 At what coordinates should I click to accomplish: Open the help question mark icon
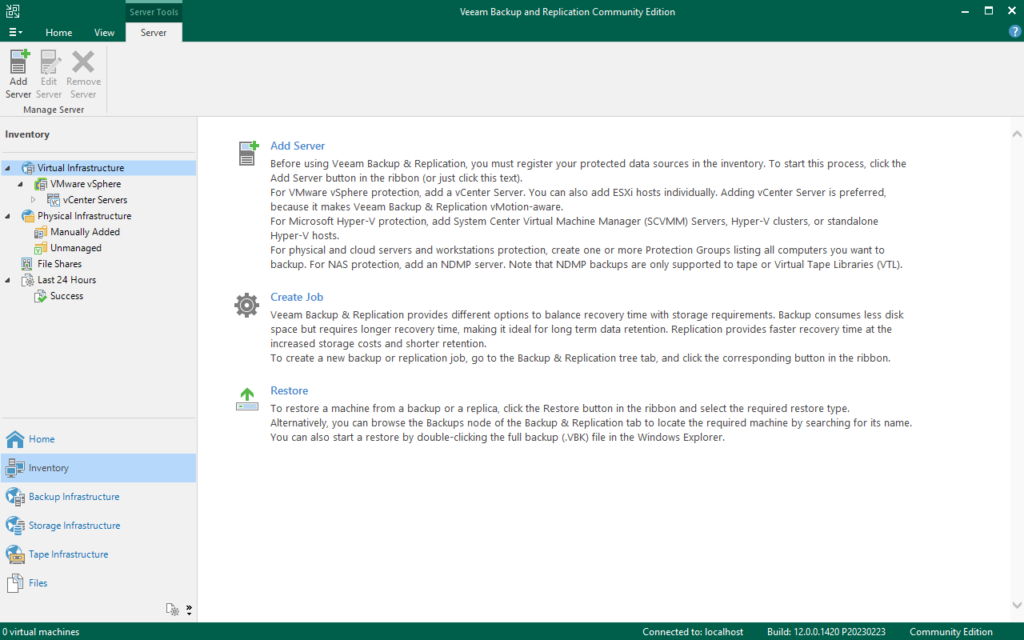tap(1014, 31)
